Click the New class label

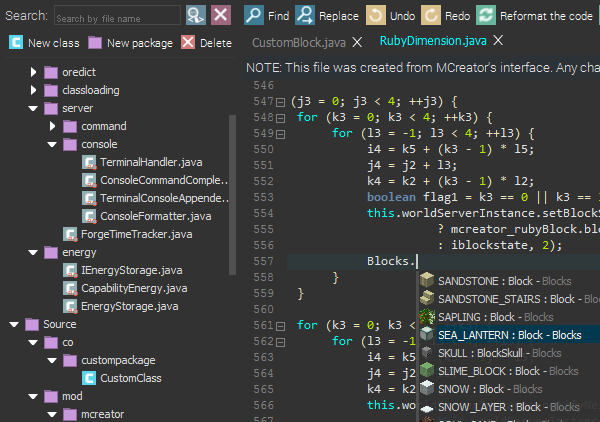click(54, 43)
